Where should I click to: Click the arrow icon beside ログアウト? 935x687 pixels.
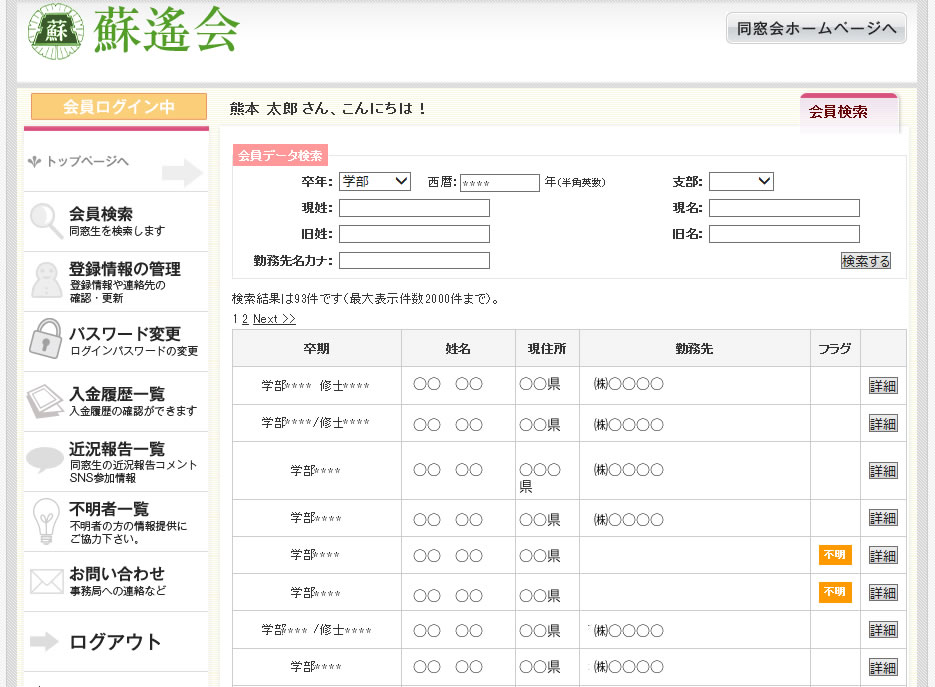(46, 642)
